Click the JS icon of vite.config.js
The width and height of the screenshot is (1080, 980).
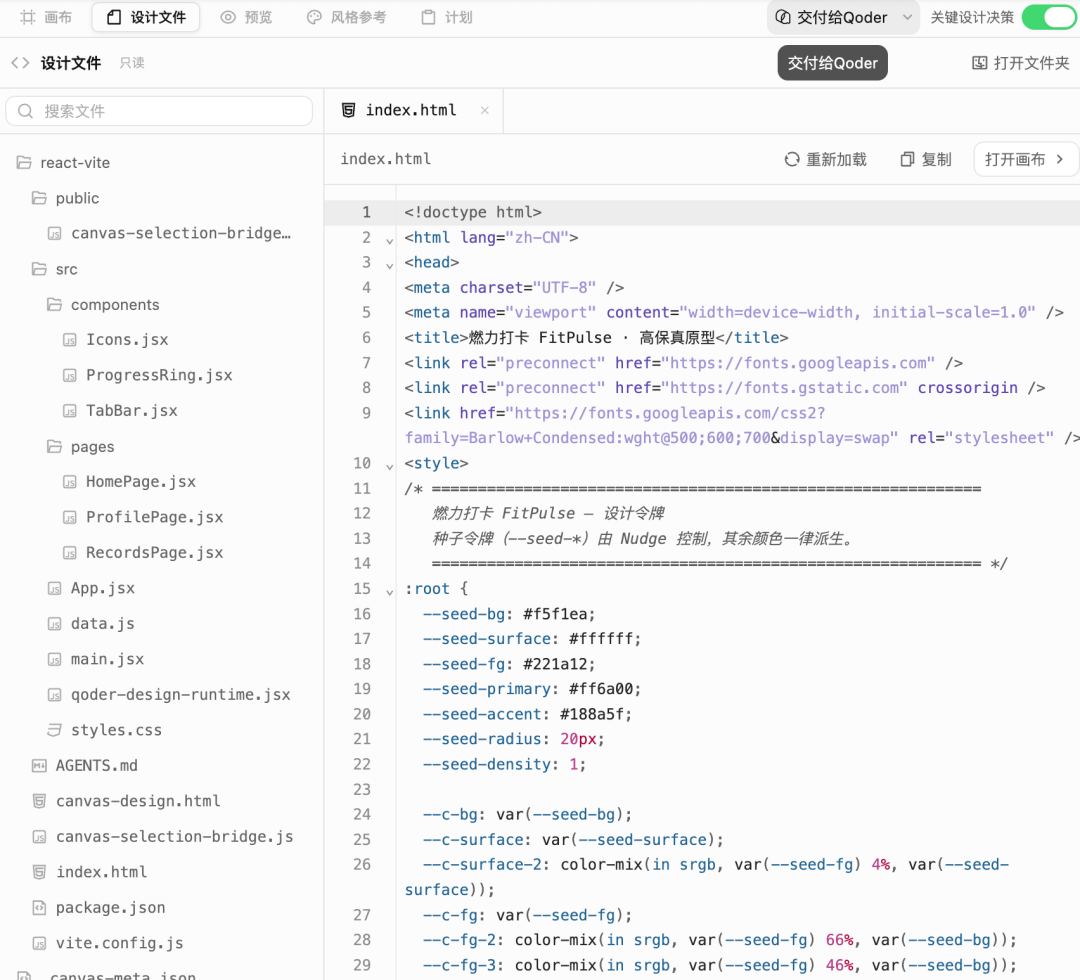point(39,943)
